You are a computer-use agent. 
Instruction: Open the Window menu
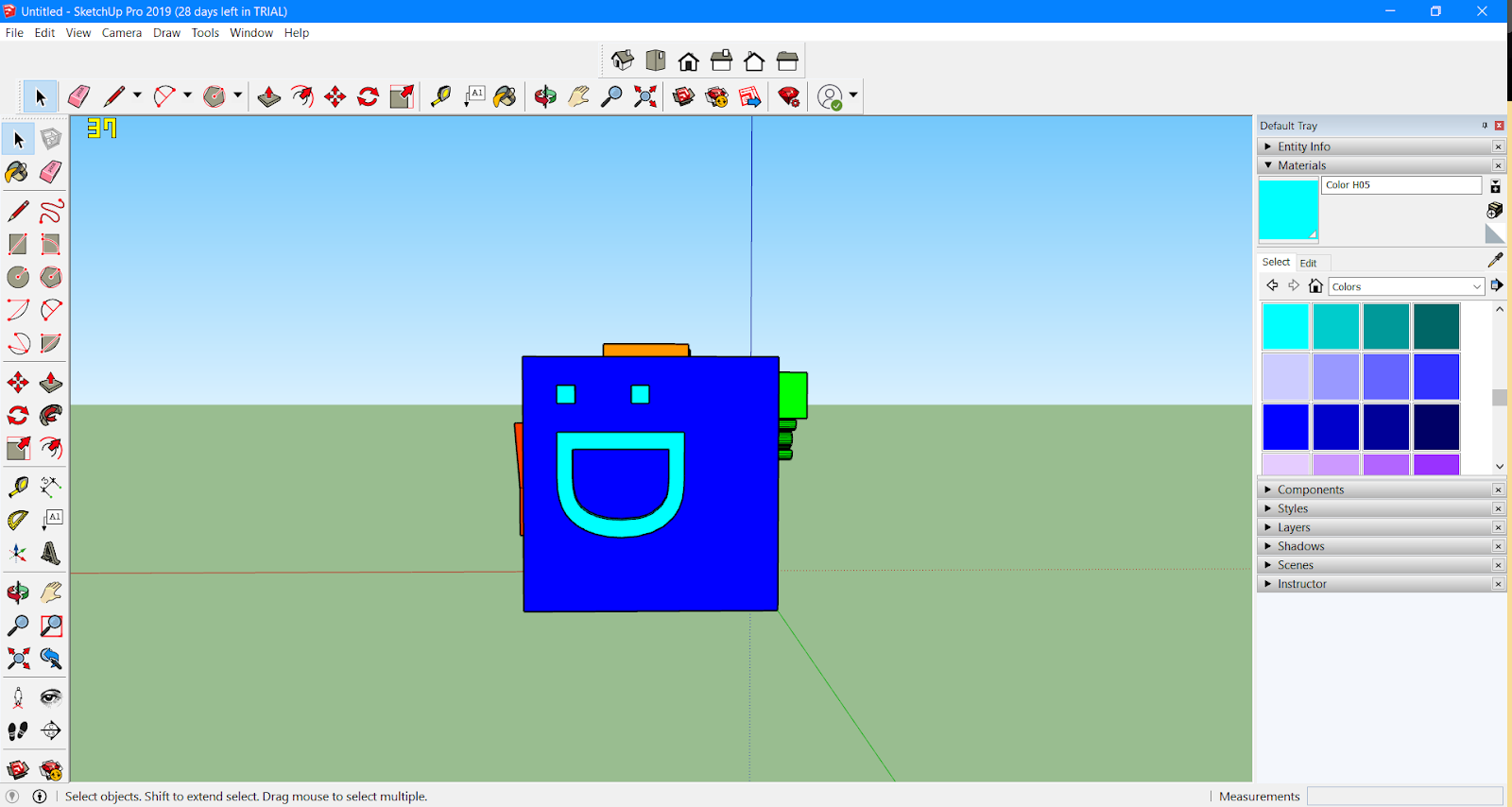pyautogui.click(x=251, y=32)
